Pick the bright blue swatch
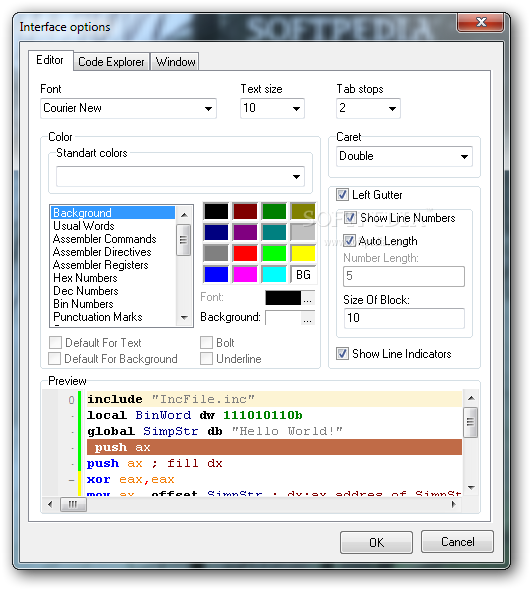The height and width of the screenshot is (590, 531). click(216, 274)
